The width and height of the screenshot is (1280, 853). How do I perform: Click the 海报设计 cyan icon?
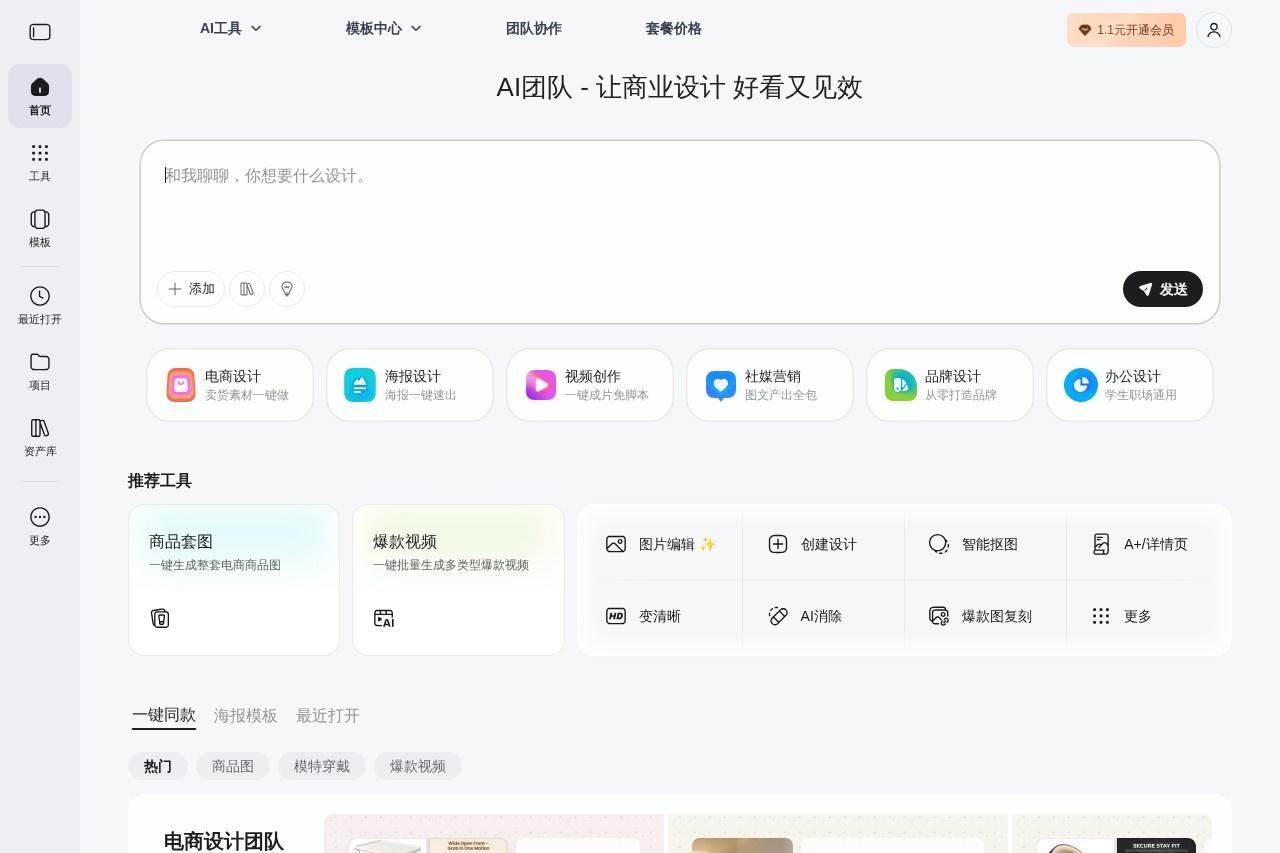click(360, 385)
